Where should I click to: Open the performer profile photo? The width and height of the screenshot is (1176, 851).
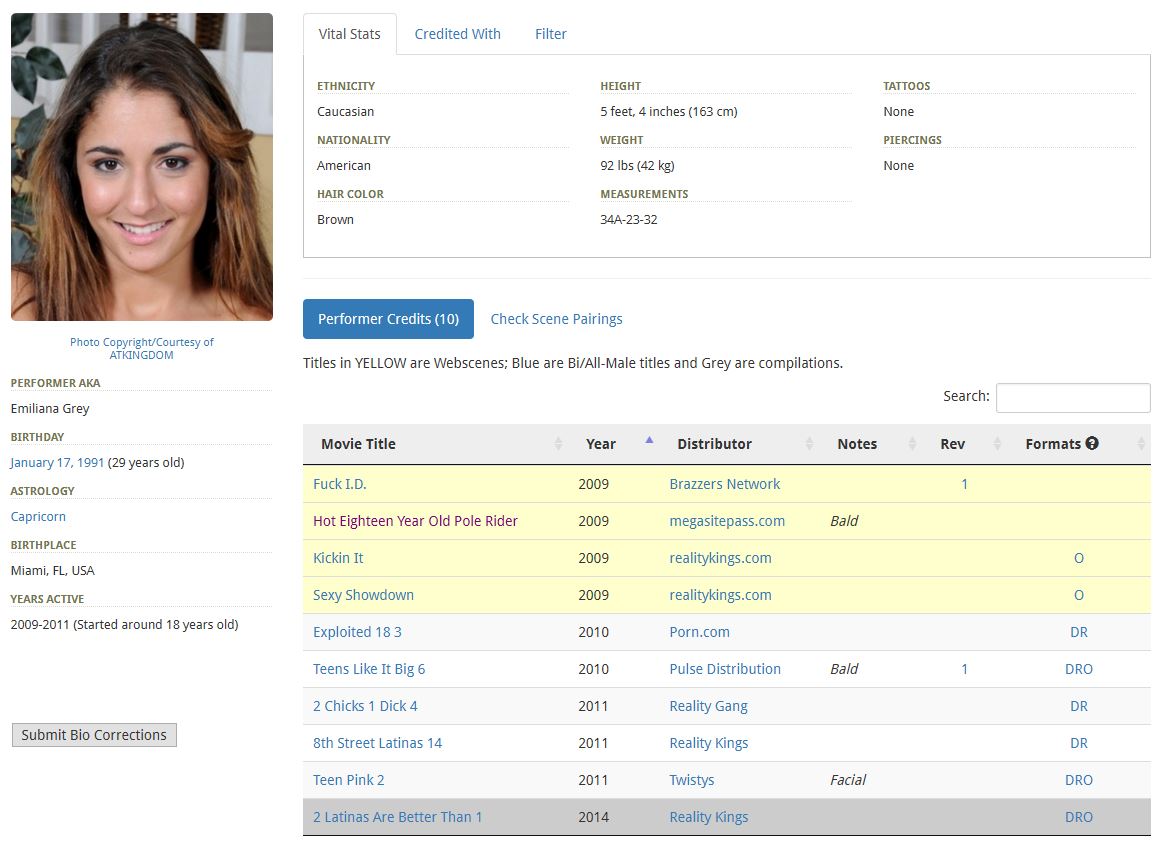pyautogui.click(x=142, y=167)
